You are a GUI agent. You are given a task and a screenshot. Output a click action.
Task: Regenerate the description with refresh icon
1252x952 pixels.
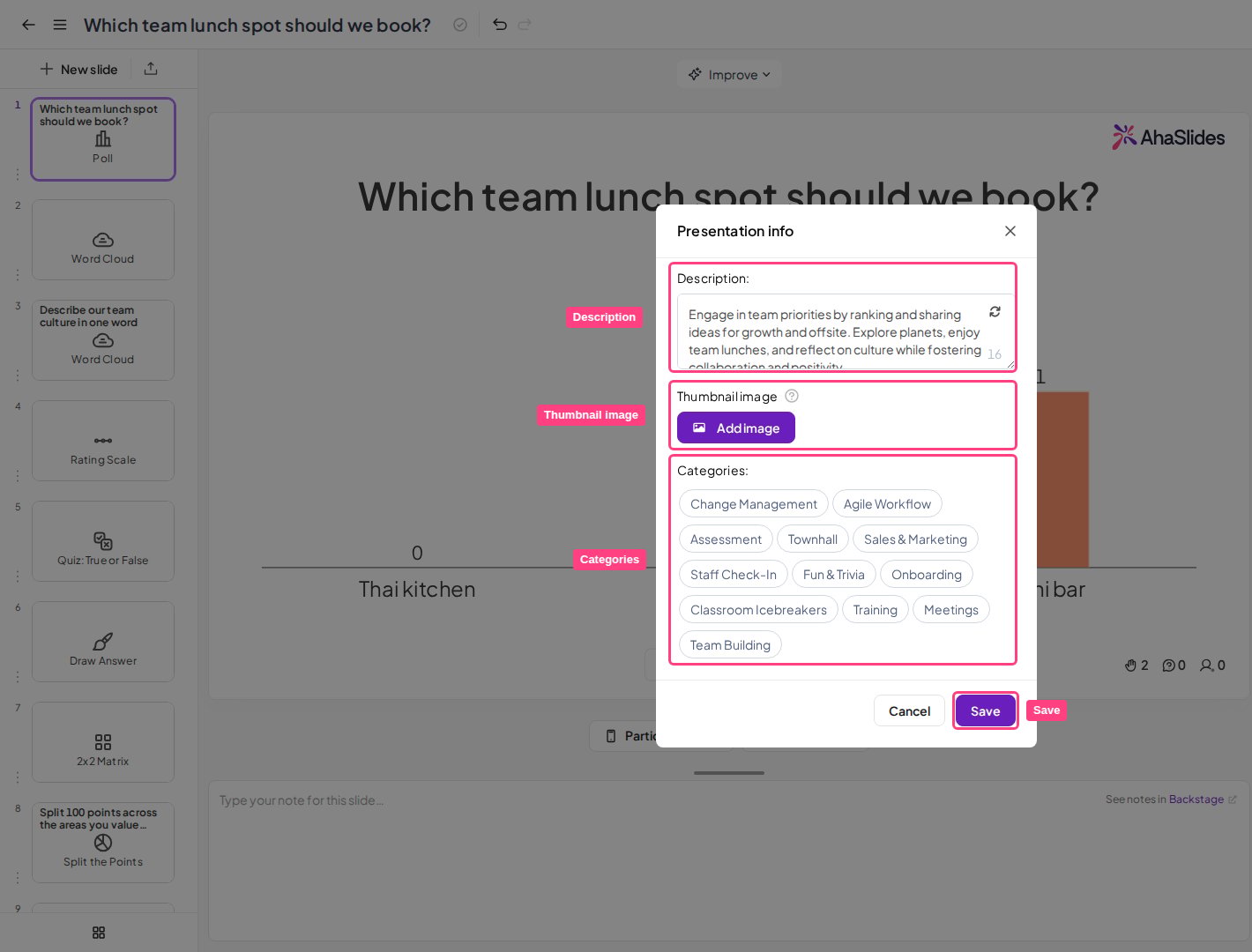point(995,312)
